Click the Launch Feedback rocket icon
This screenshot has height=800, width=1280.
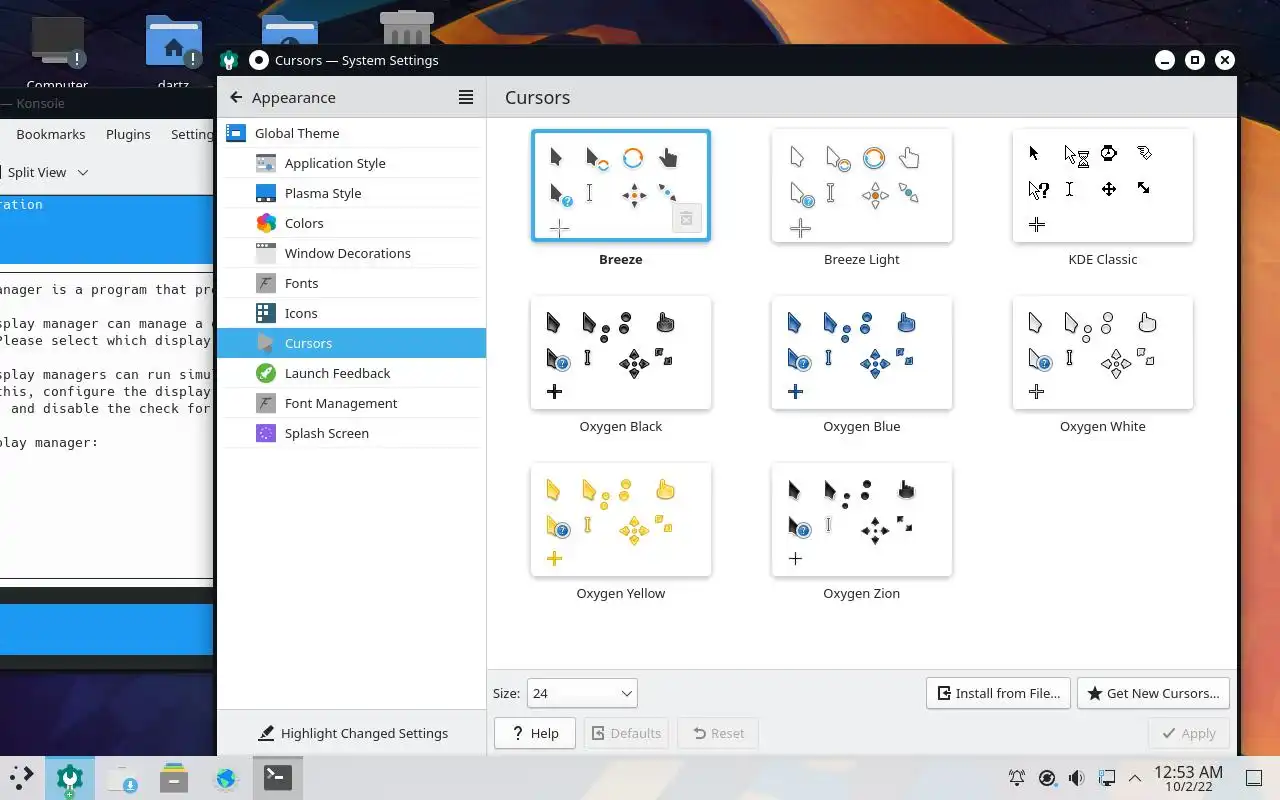click(265, 373)
